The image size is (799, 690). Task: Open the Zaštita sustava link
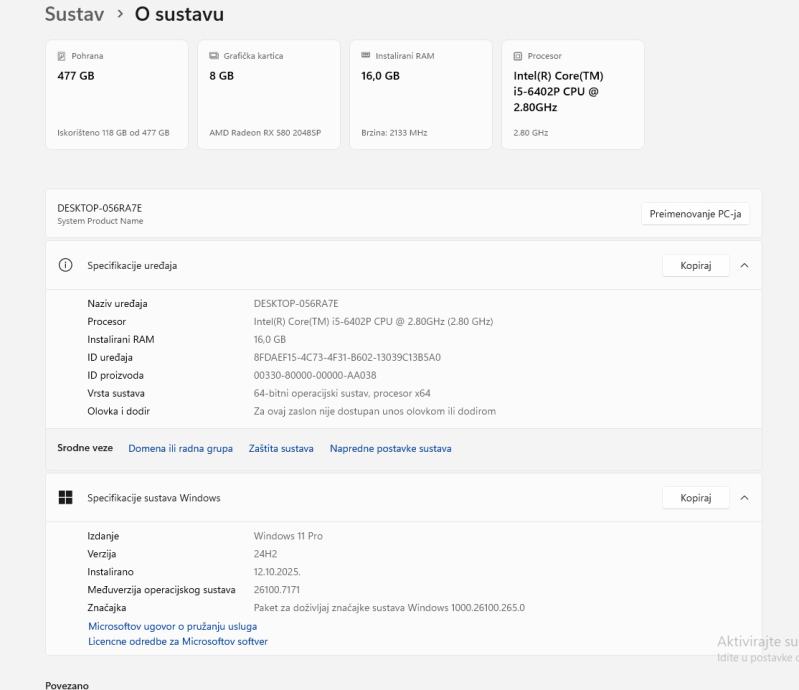coord(281,449)
